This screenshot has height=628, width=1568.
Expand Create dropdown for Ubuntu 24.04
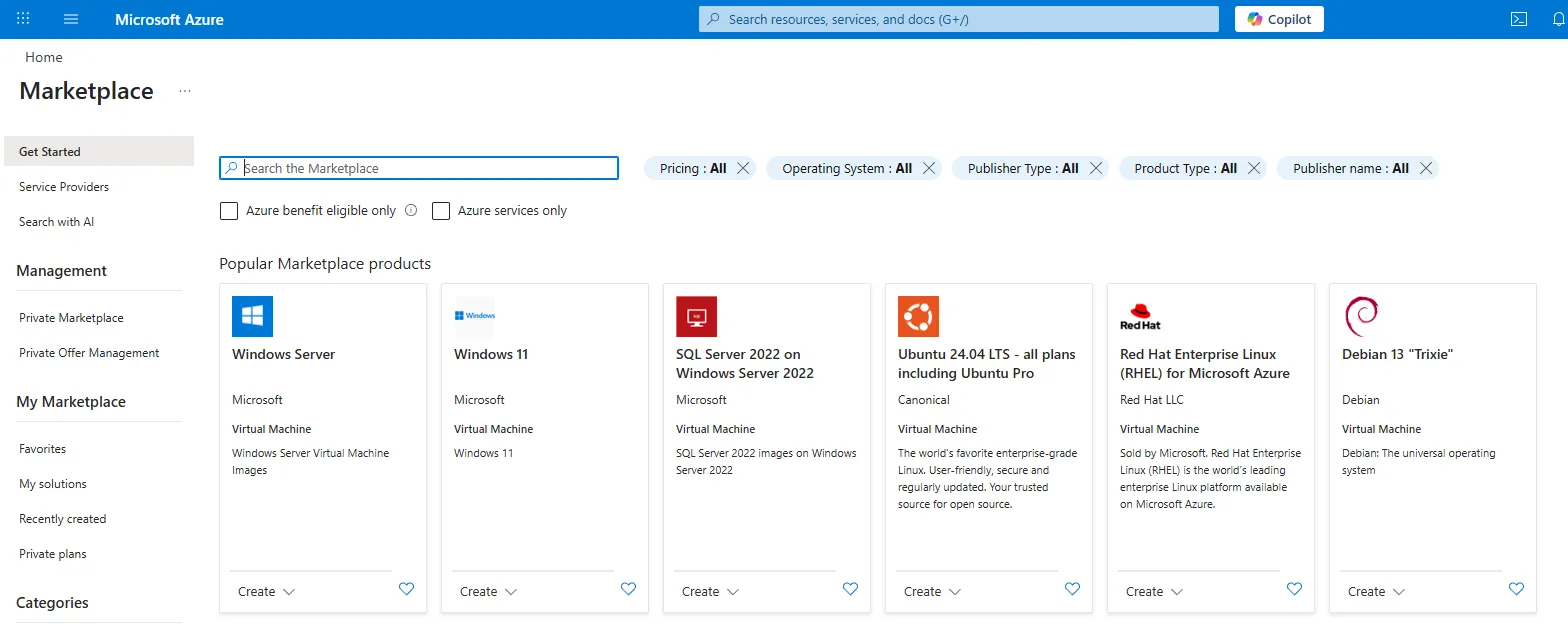[x=932, y=591]
